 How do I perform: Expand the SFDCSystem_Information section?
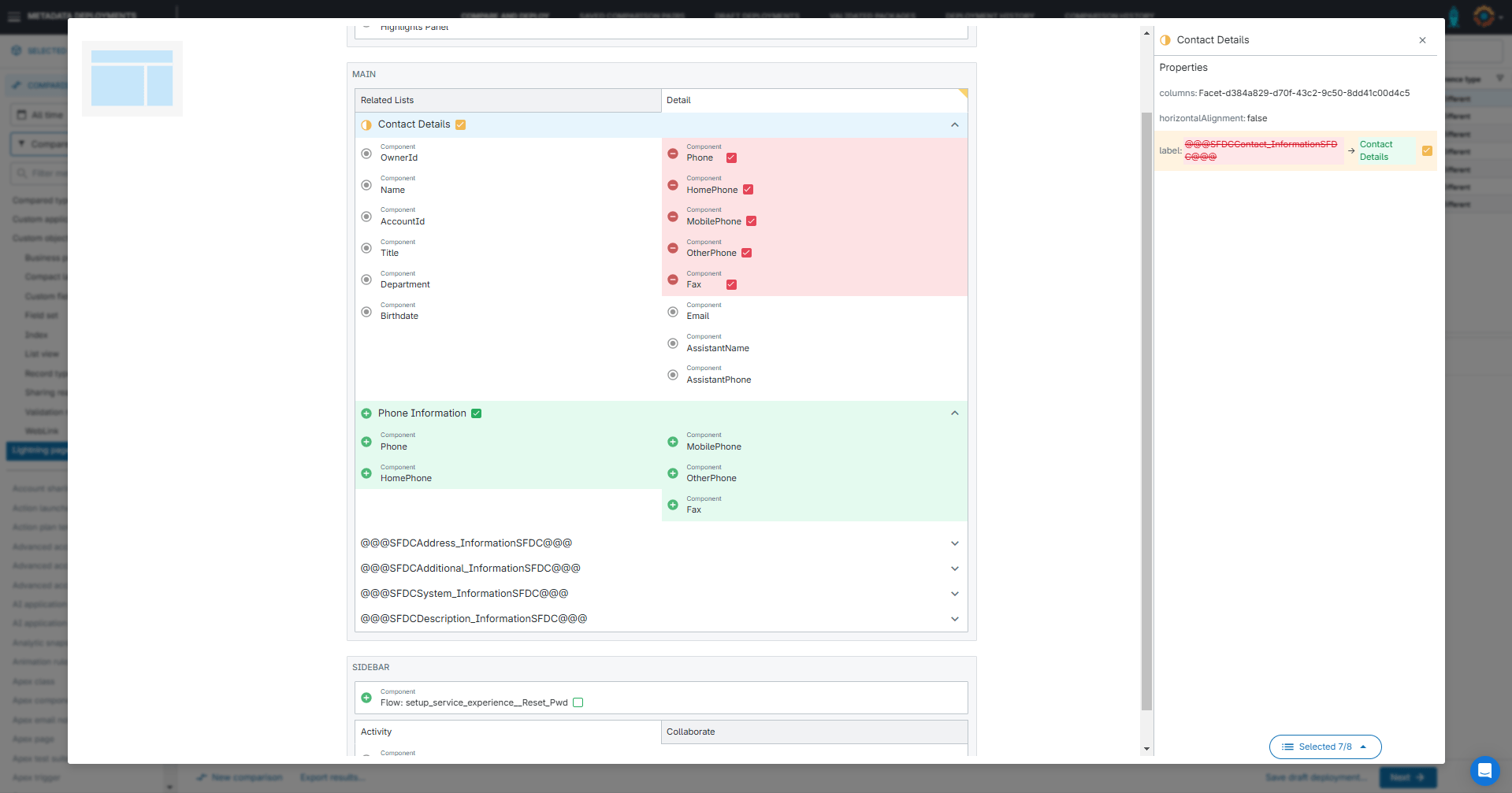[954, 594]
